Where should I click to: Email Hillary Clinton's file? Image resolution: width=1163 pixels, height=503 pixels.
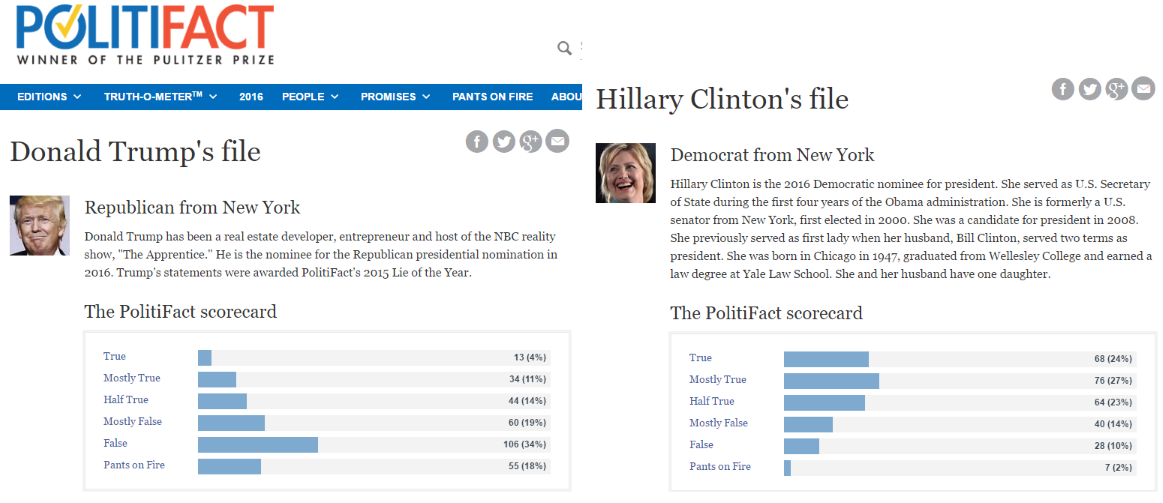coord(1143,89)
